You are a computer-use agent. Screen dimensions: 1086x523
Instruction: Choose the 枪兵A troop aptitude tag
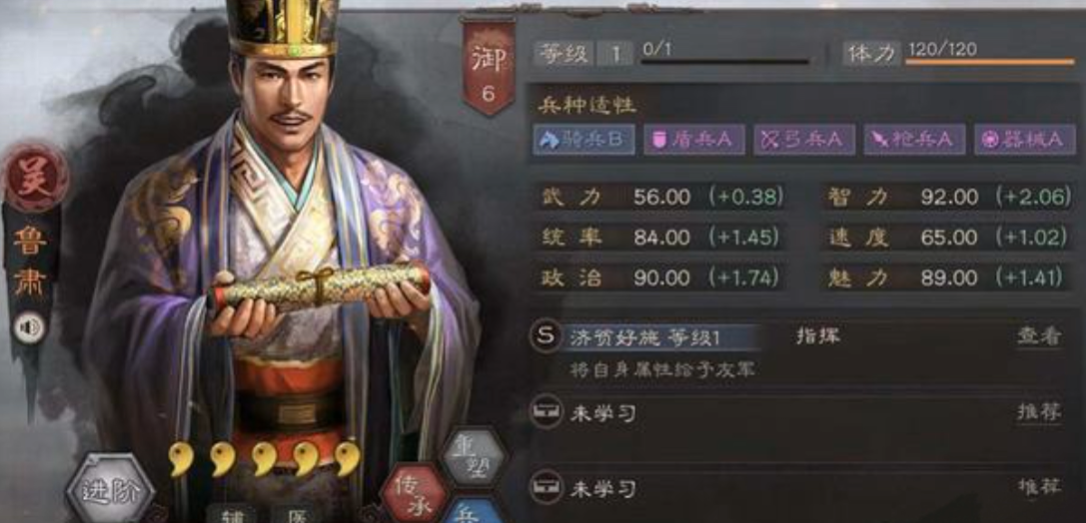click(x=914, y=140)
